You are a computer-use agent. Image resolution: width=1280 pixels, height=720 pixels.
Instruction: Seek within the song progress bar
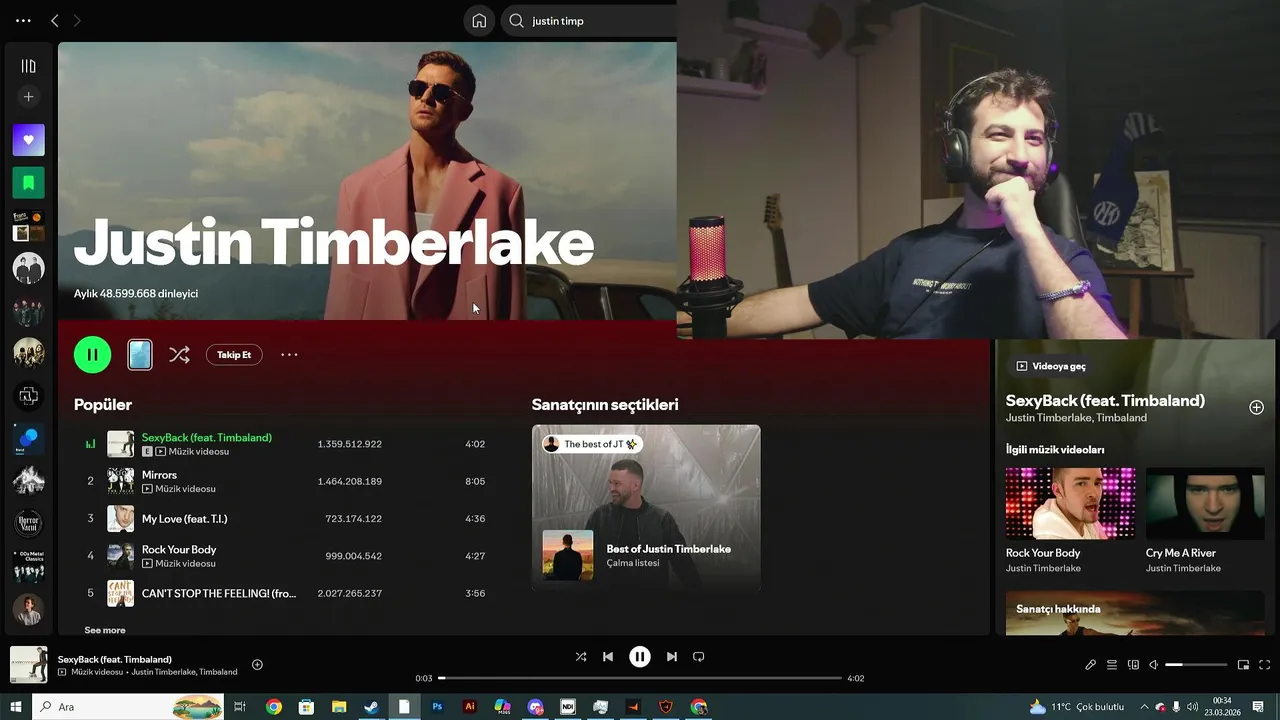(640, 678)
